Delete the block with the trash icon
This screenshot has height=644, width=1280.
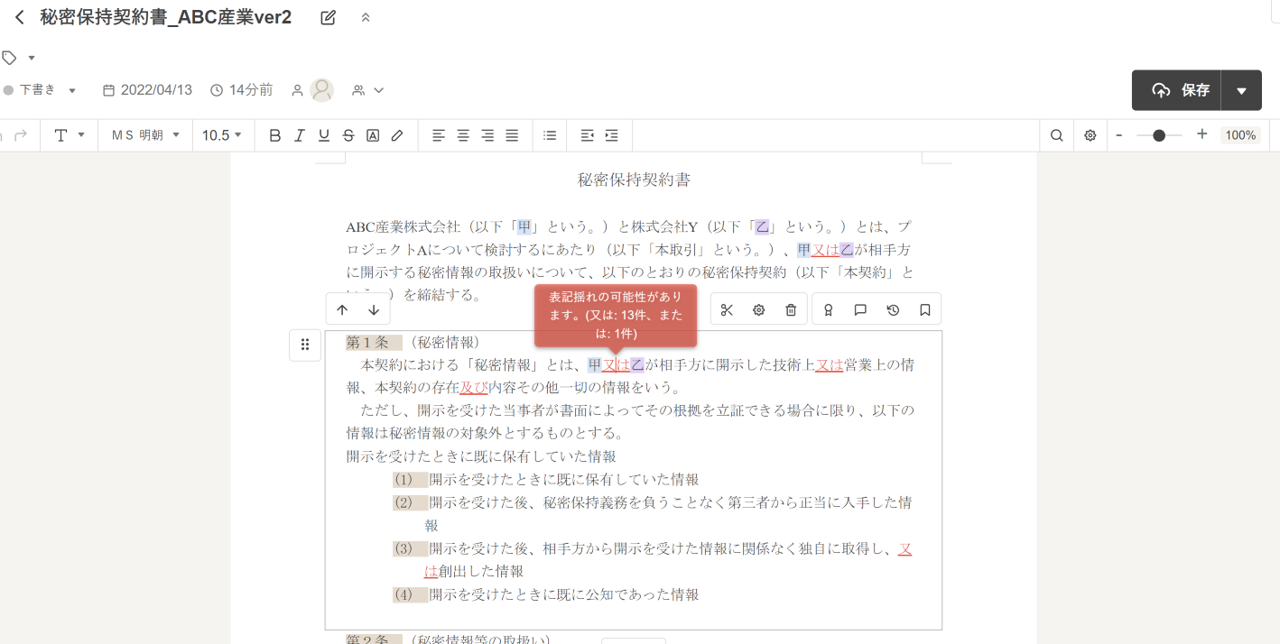791,310
